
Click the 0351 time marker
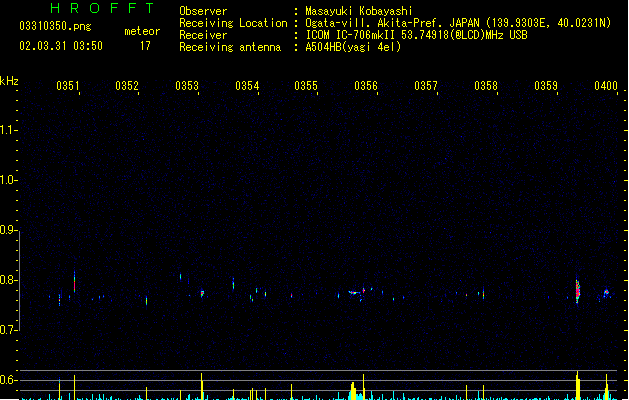(67, 86)
